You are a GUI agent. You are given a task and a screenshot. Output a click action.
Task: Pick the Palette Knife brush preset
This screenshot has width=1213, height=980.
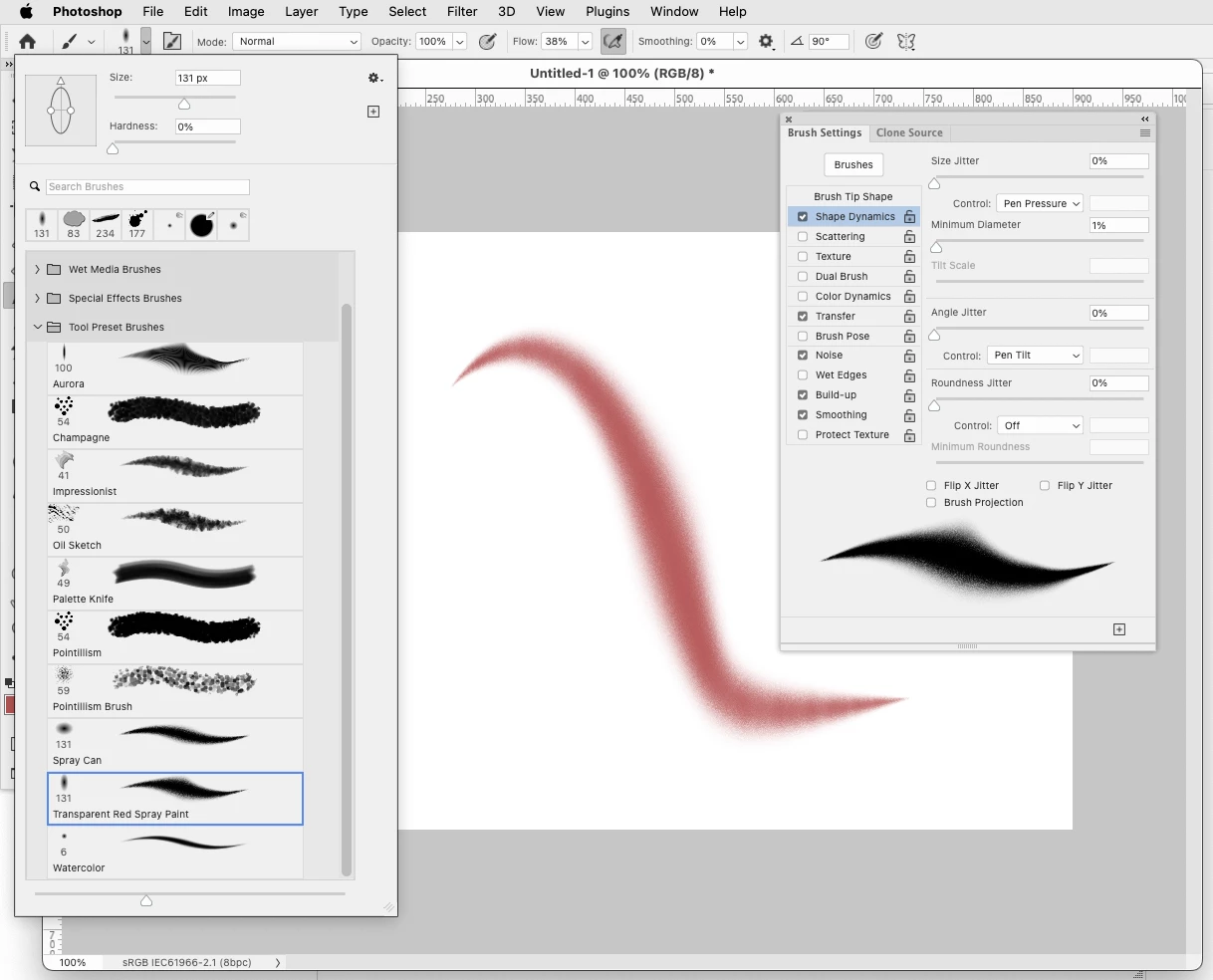[175, 584]
